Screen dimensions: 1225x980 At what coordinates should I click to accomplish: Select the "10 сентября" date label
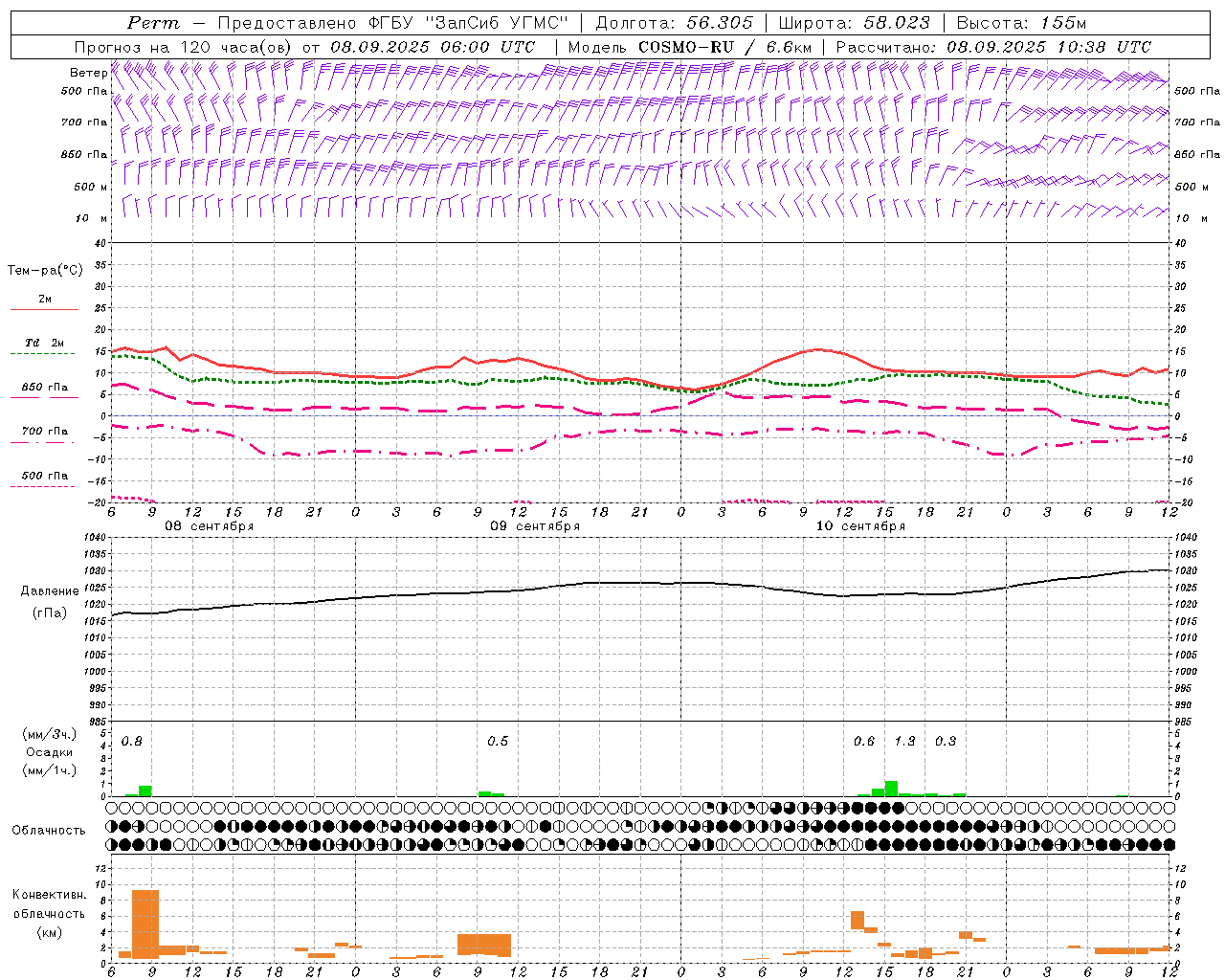tap(860, 526)
